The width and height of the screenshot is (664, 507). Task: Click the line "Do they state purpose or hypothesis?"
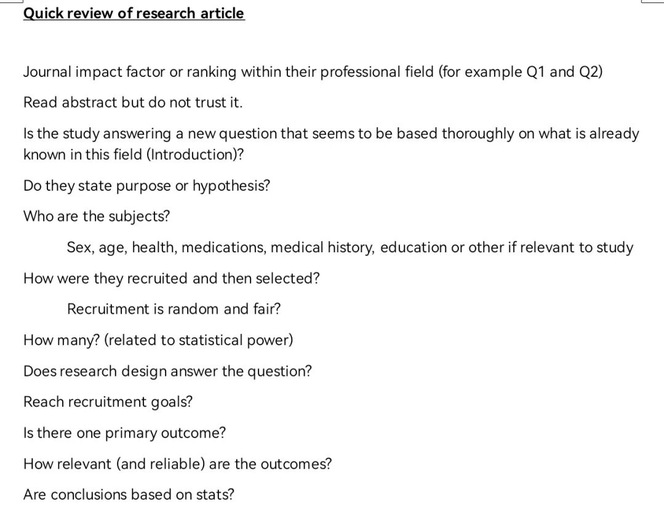point(146,185)
